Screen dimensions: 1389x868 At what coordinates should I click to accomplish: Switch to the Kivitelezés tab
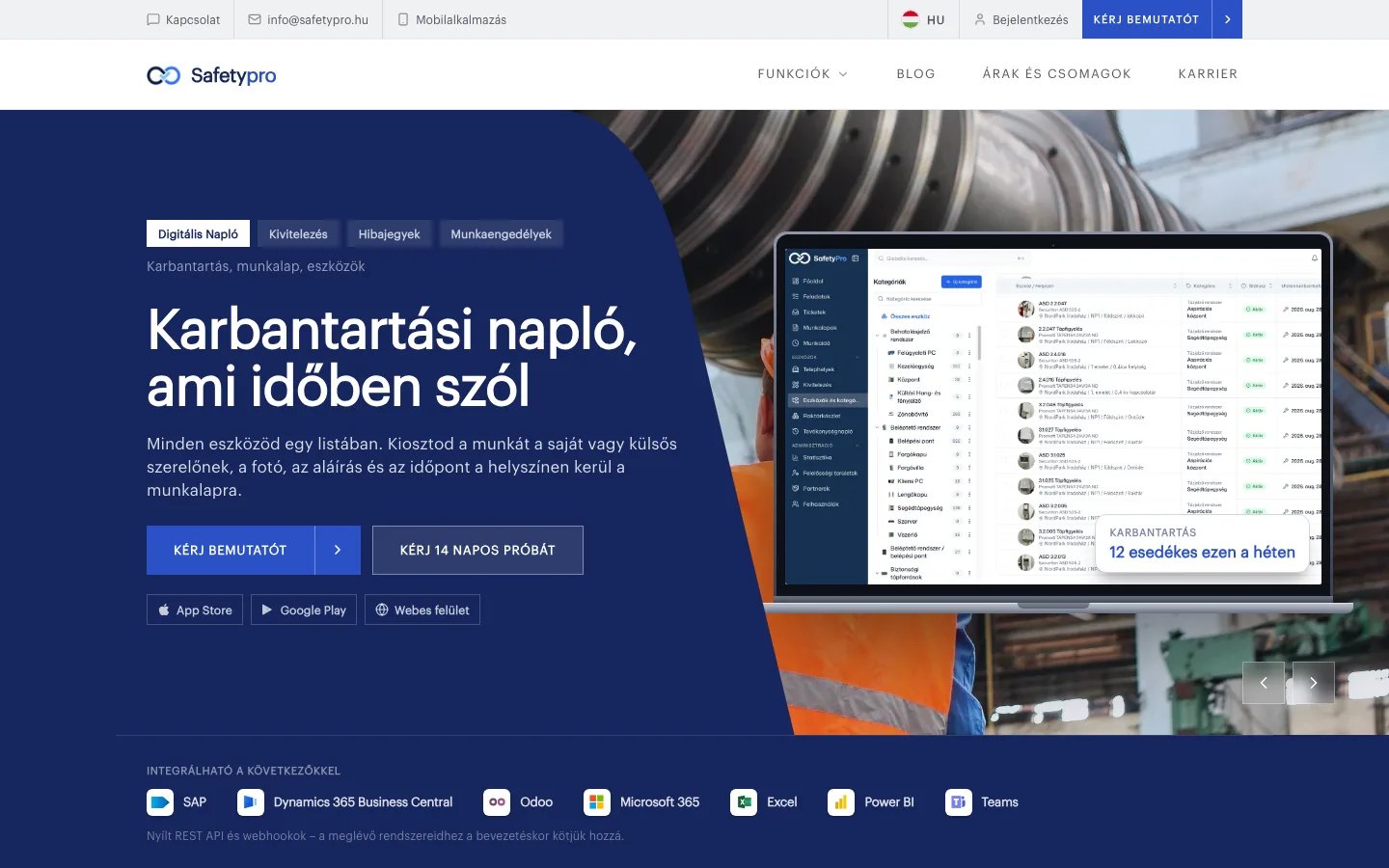pos(298,233)
